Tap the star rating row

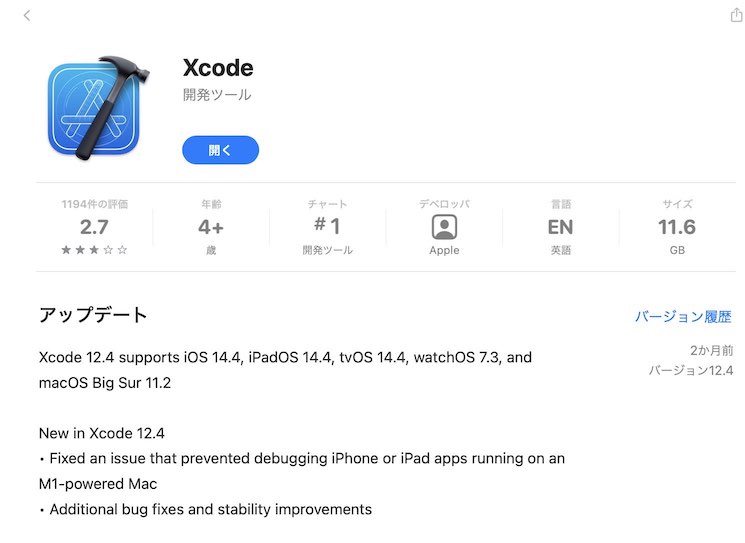(x=94, y=250)
